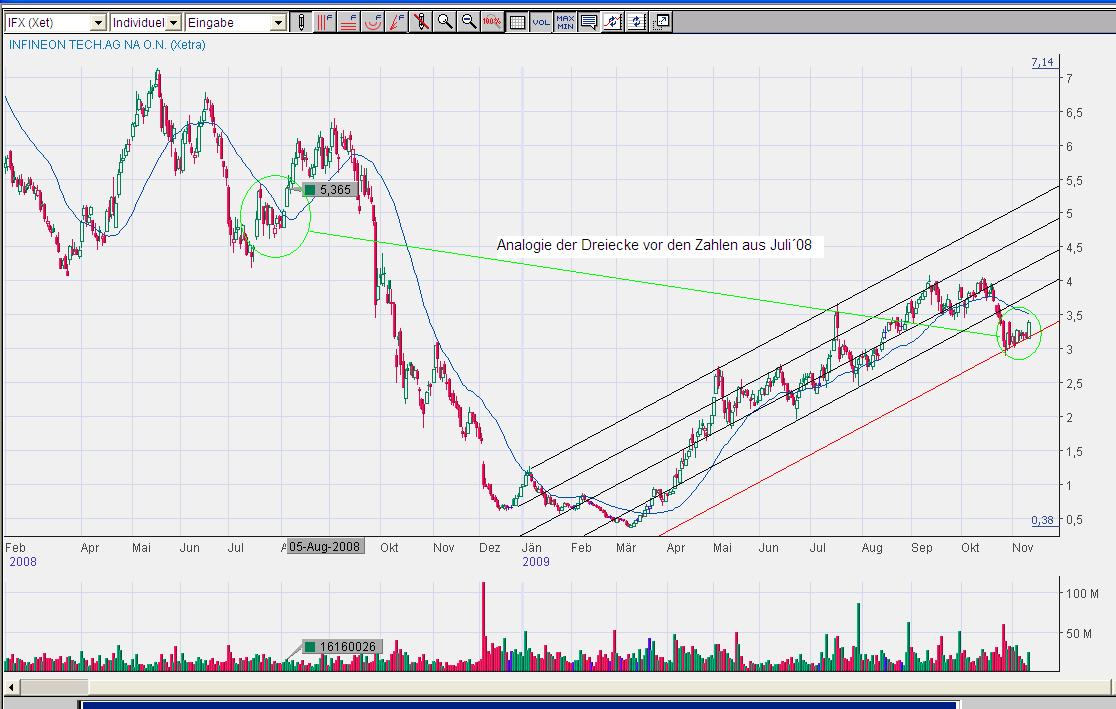Open the IFX (Xet) symbol dropdown

[x=97, y=22]
